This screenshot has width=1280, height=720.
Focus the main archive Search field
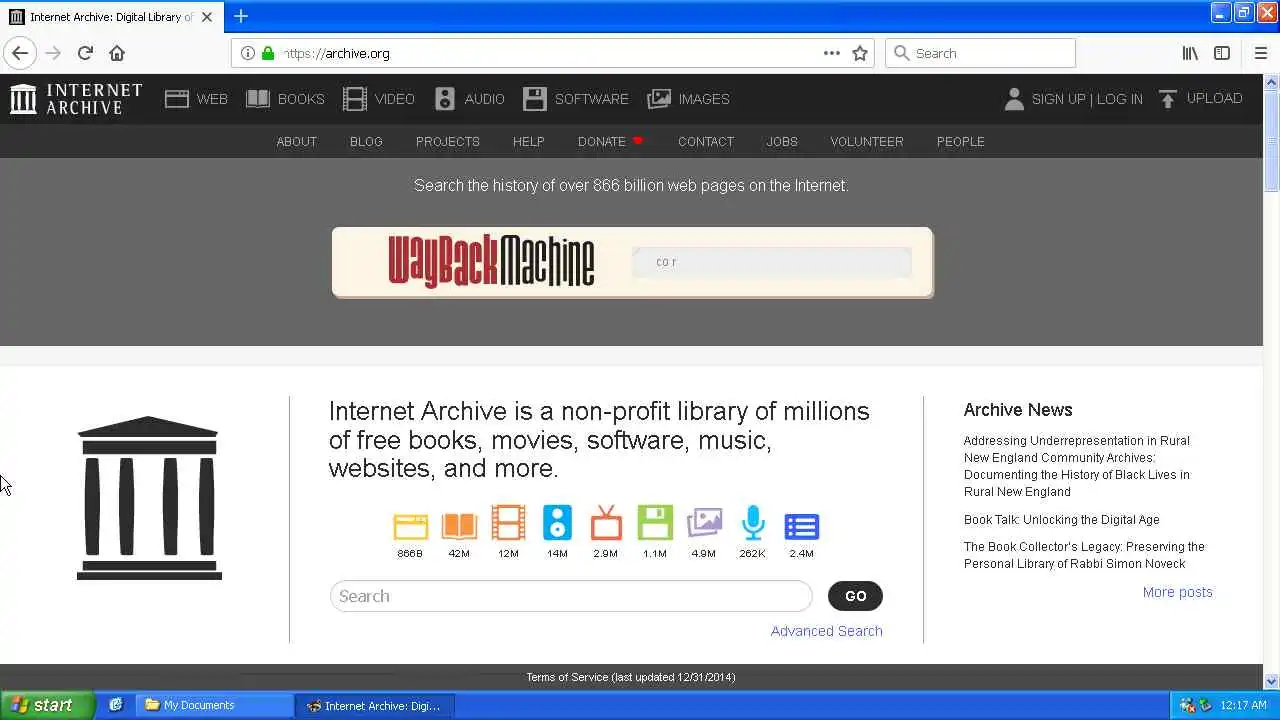[571, 596]
